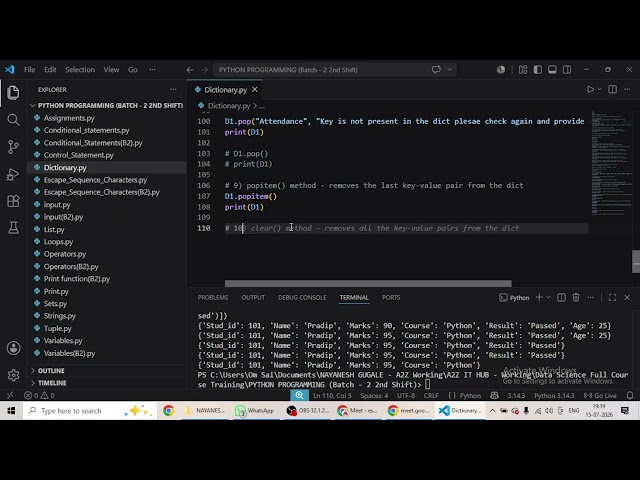
Task: Maximize the terminal panel size
Action: point(612,298)
